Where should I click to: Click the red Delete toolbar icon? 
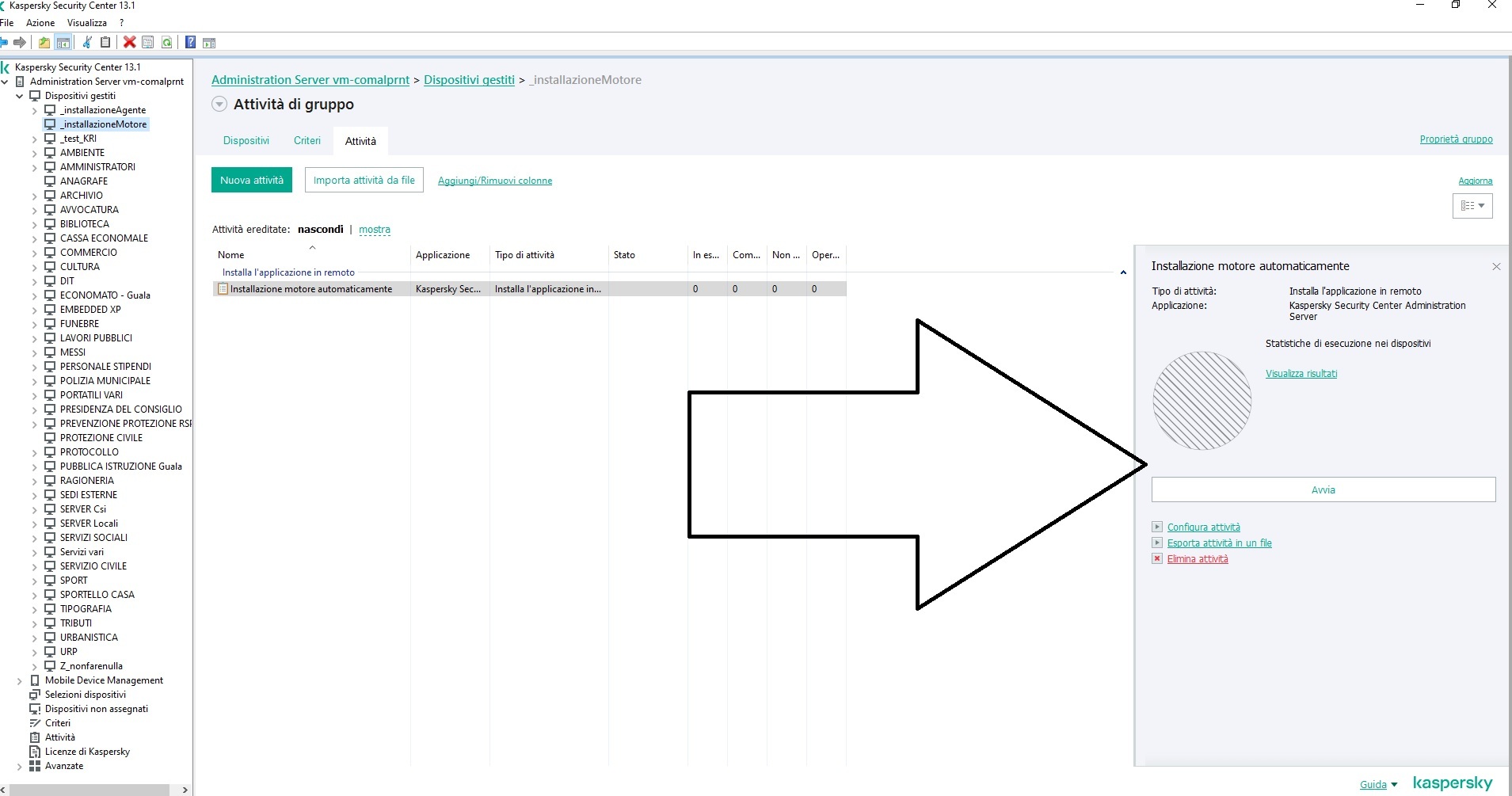(x=130, y=42)
